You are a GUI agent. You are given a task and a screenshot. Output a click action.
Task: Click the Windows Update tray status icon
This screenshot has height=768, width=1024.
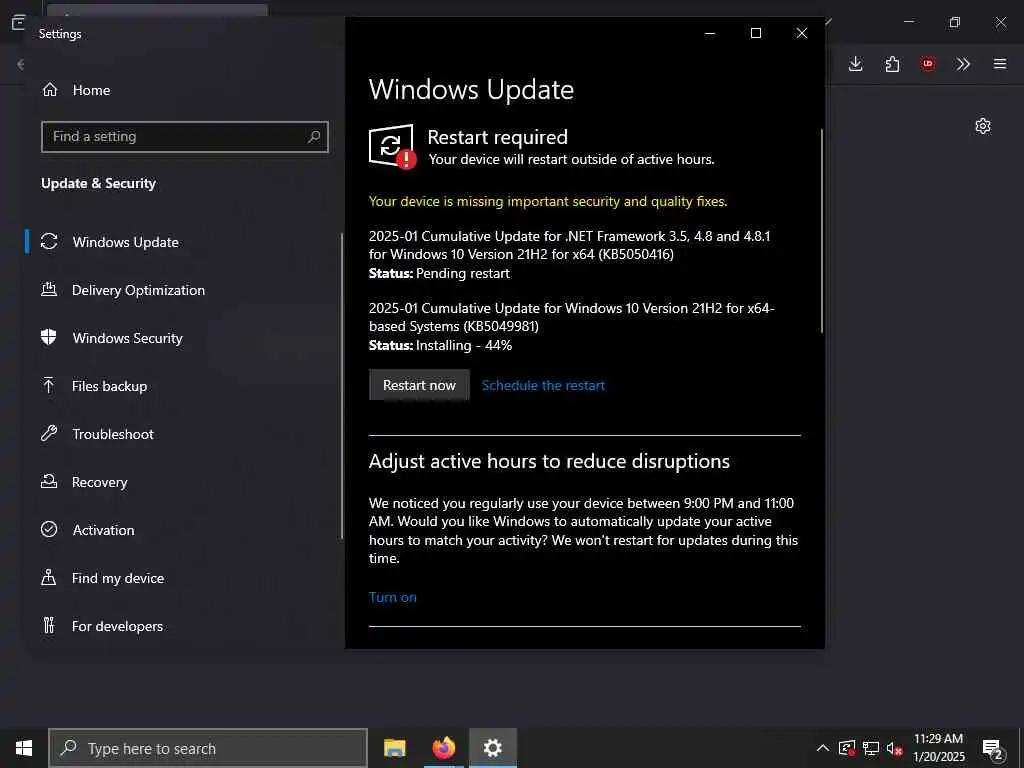pyautogui.click(x=847, y=748)
